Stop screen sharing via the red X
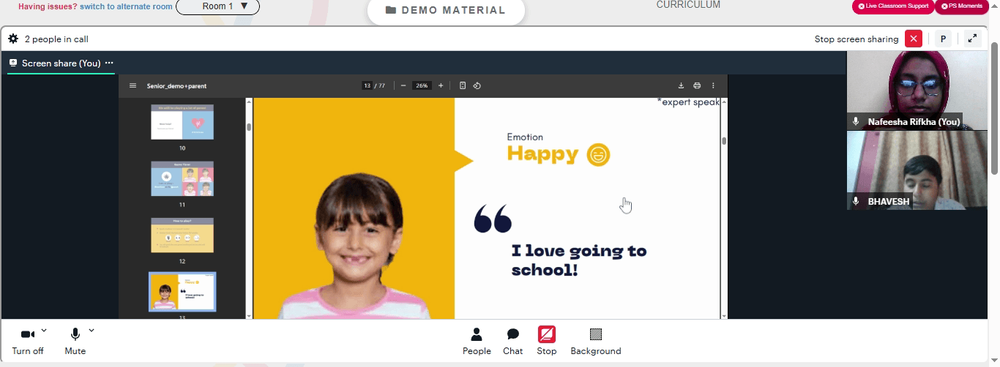 coord(914,39)
